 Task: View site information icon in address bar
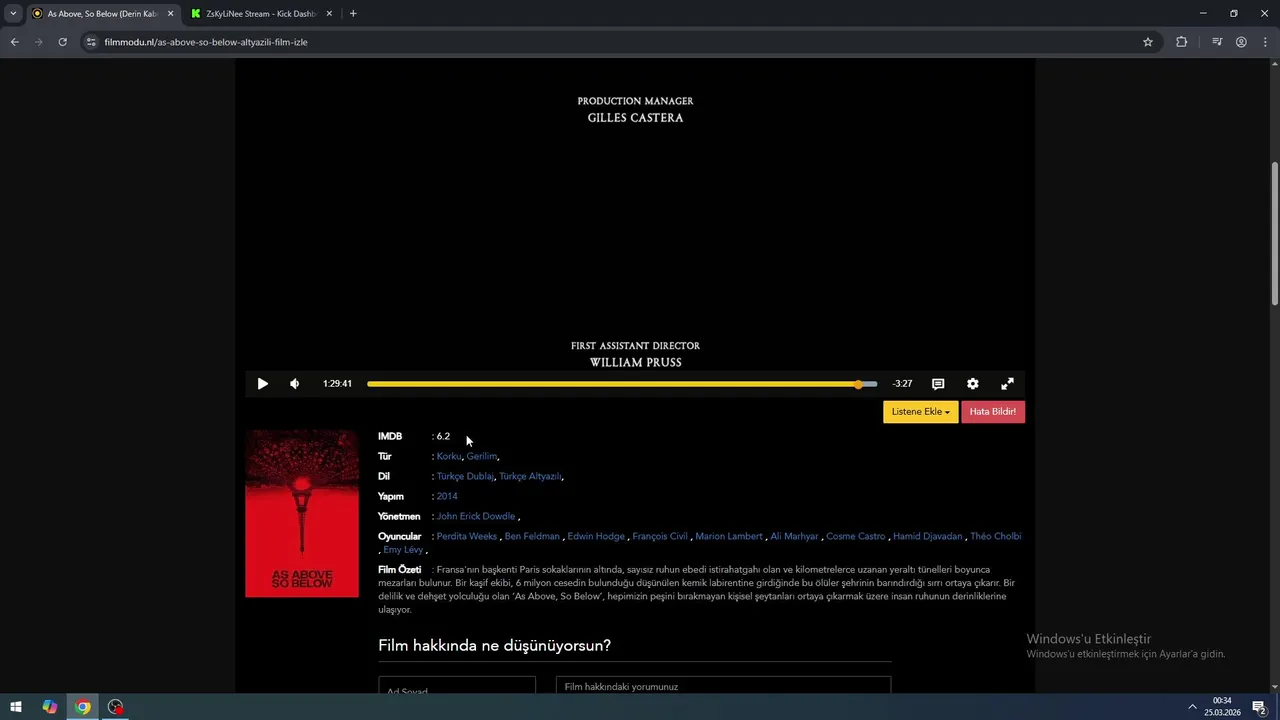click(91, 42)
